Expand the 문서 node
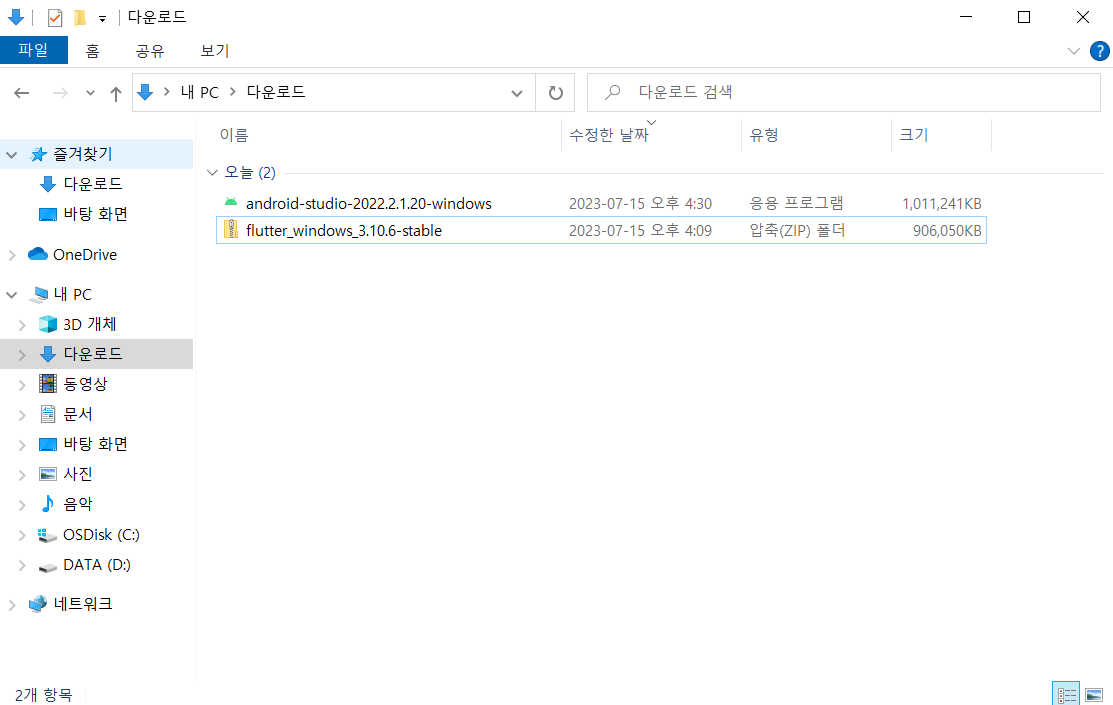Screen dimensions: 1113x705 [x=22, y=415]
